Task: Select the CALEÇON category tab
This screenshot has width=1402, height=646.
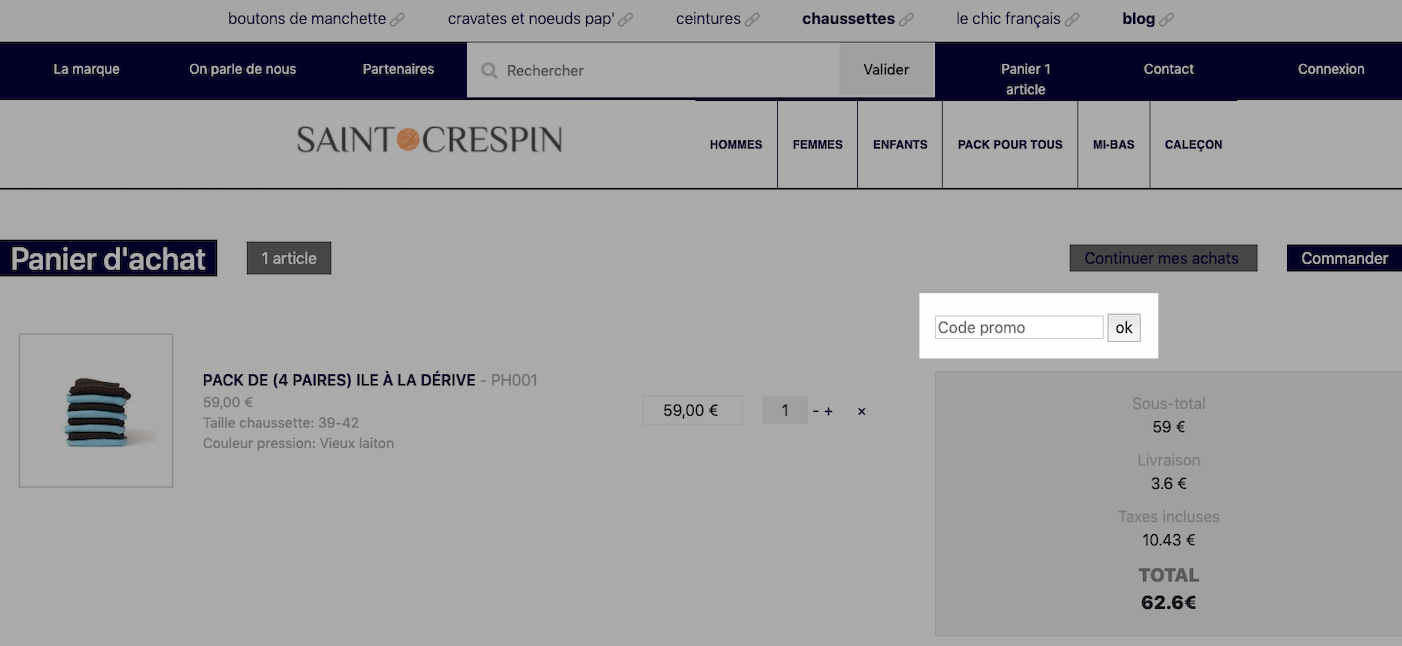Action: (x=1194, y=144)
